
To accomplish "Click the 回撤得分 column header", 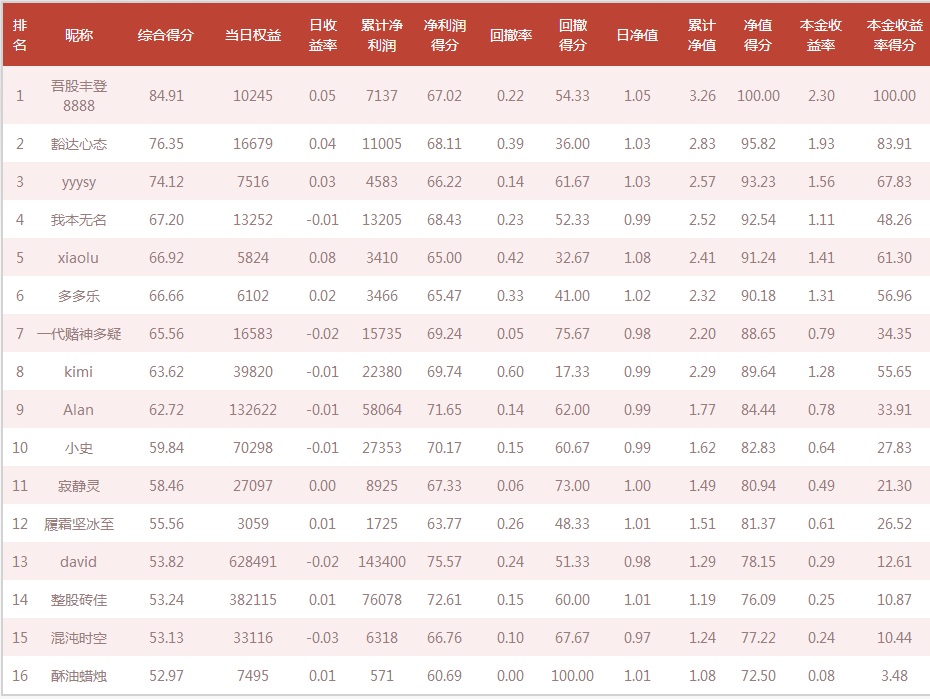I will pos(572,35).
